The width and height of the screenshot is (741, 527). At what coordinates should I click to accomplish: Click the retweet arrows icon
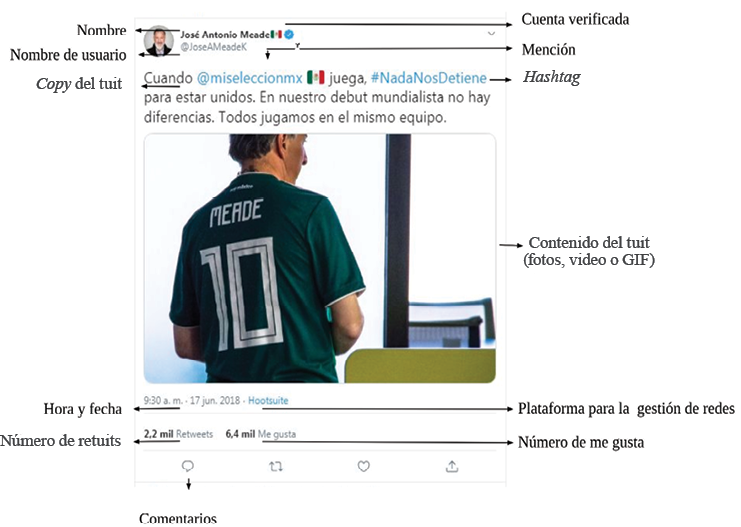pos(276,467)
